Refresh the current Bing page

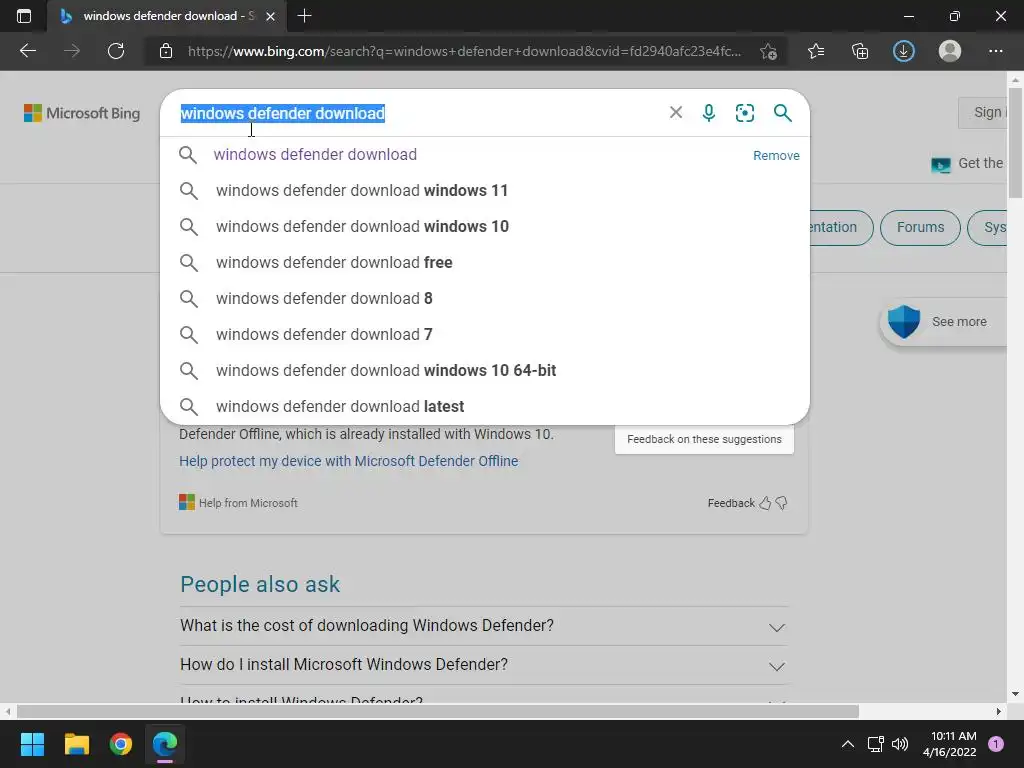(116, 51)
